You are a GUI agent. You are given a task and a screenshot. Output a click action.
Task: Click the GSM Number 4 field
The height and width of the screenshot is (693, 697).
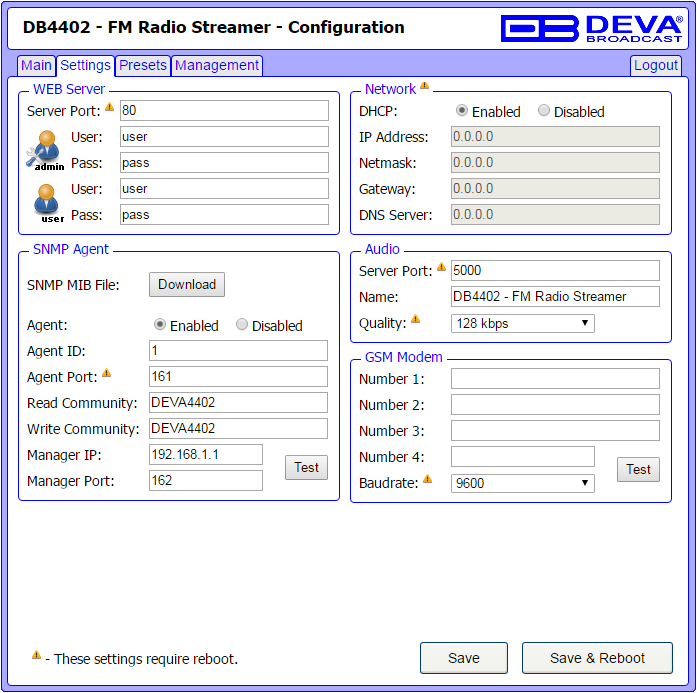point(523,457)
